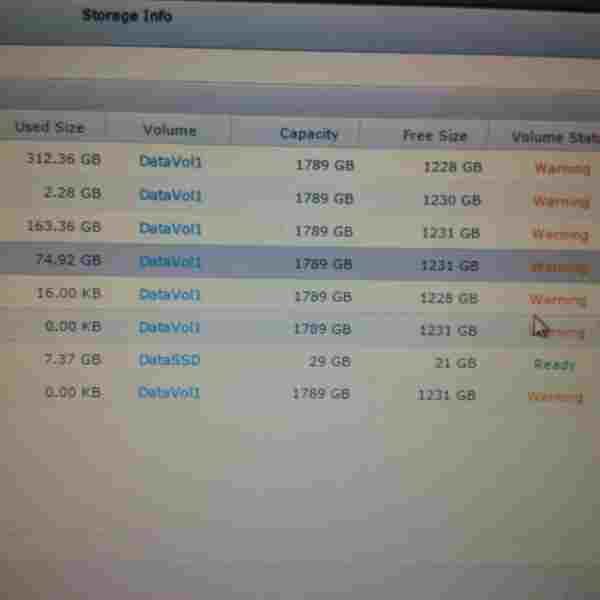The width and height of the screenshot is (600, 600).
Task: Click Warning status in the 2.28 GB row
Action: tap(560, 201)
